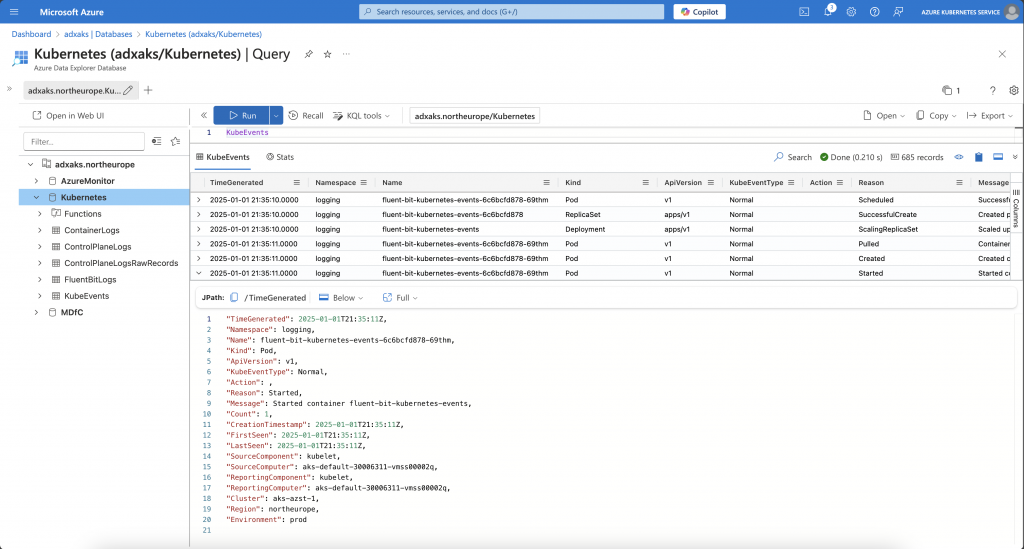Open the TimeGenerated column menu icon

point(296,183)
